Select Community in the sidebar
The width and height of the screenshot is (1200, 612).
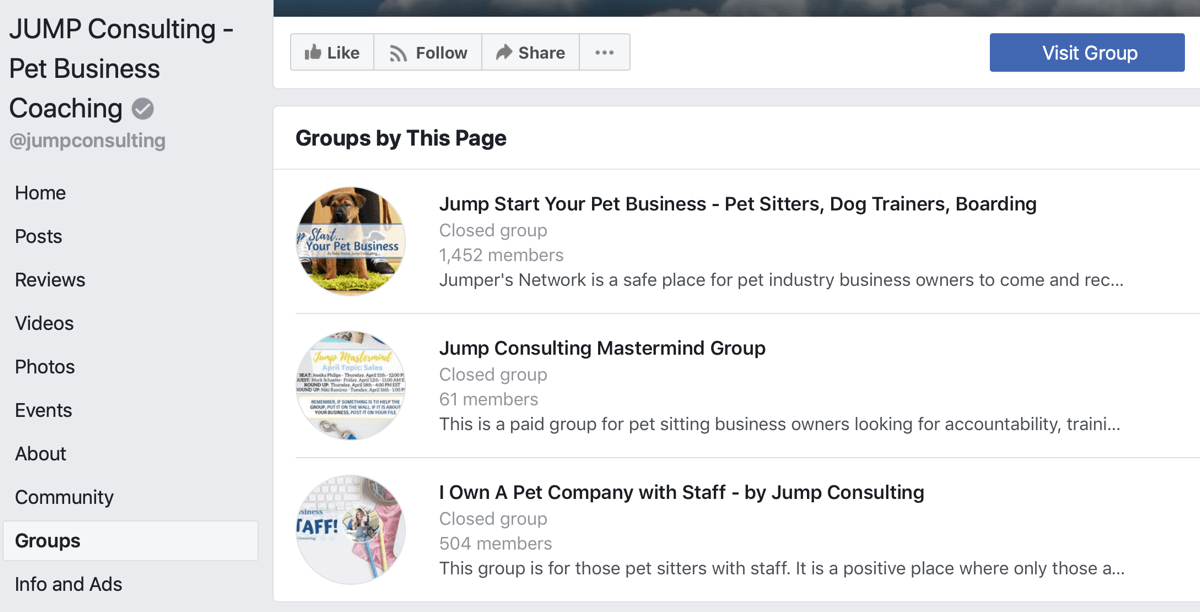click(64, 497)
